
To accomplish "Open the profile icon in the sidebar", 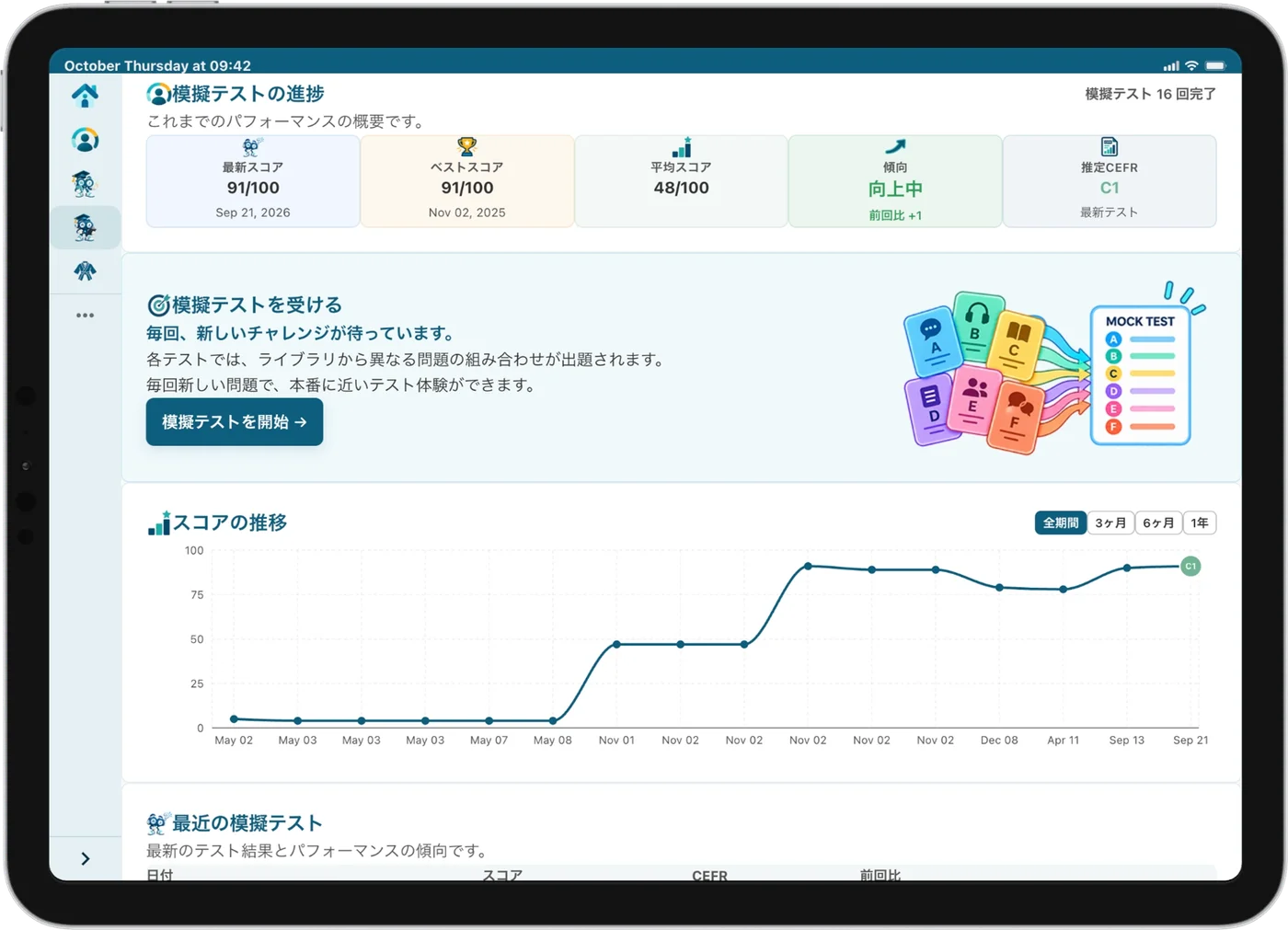I will pyautogui.click(x=85, y=140).
